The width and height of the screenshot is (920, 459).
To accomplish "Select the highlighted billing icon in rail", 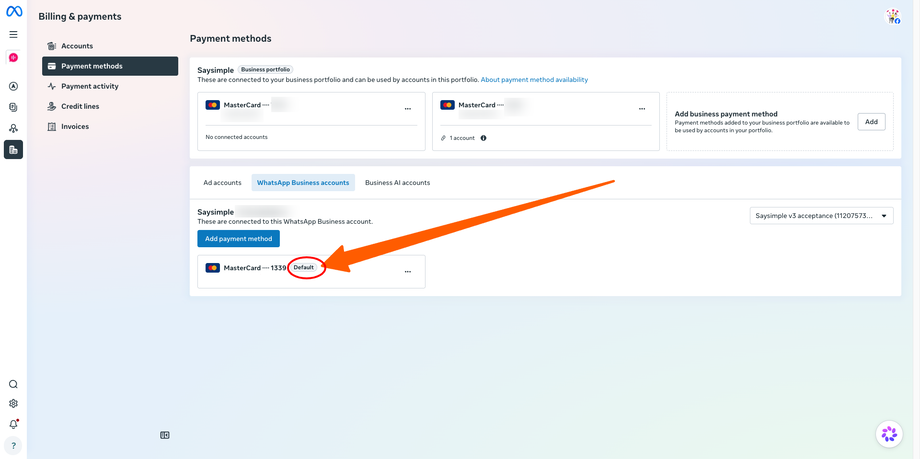I will click(13, 150).
